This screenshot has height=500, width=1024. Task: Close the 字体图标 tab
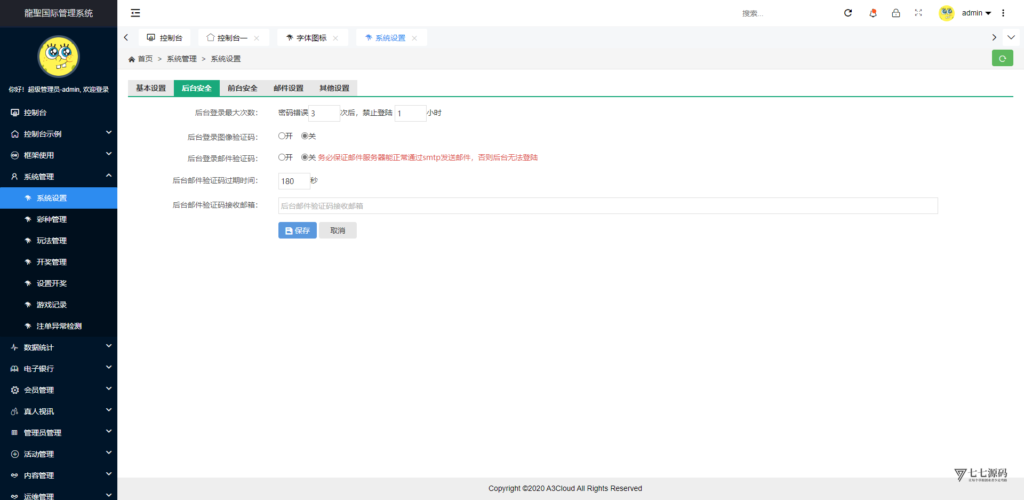[335, 38]
